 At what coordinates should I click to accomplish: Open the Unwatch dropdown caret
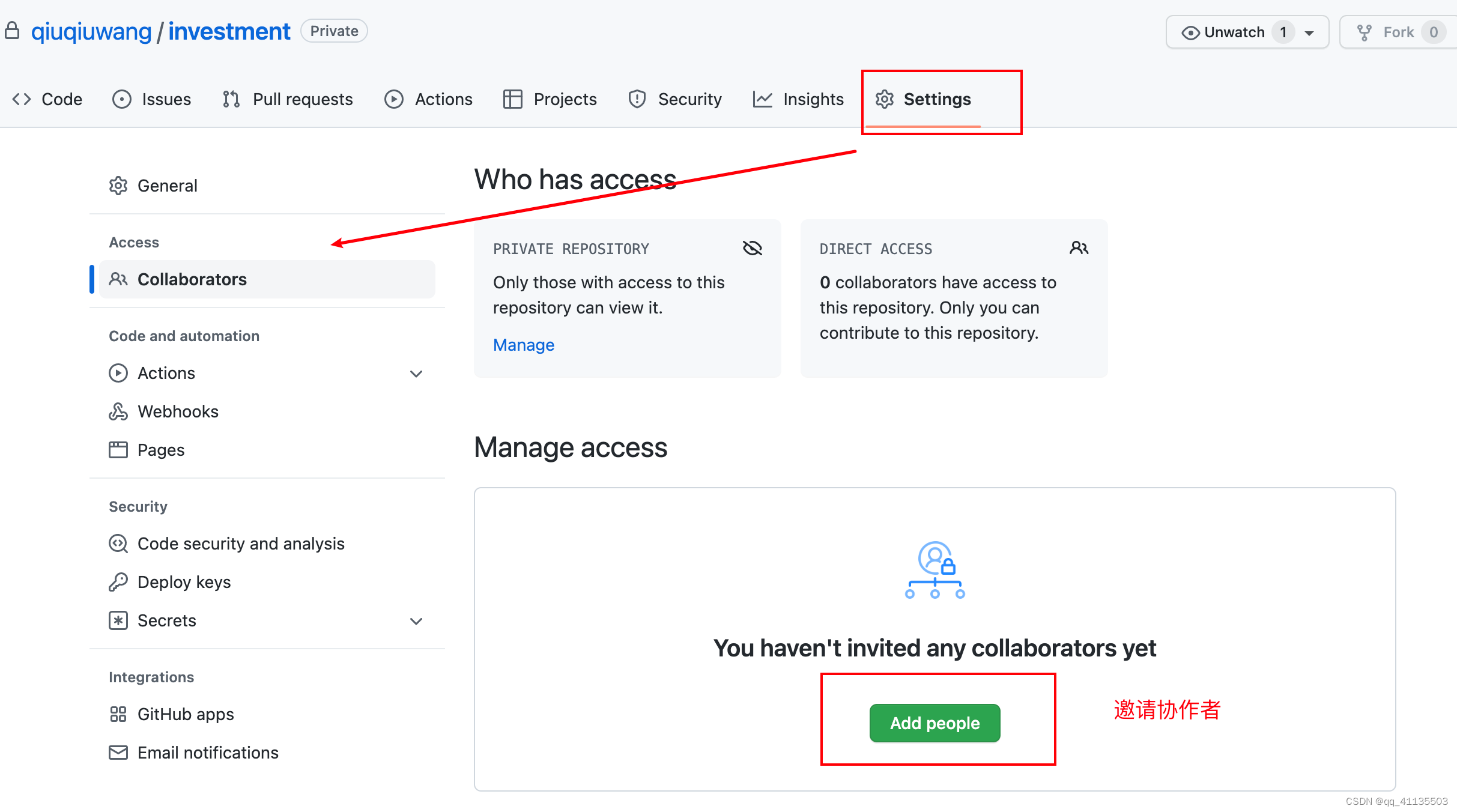pos(1309,33)
